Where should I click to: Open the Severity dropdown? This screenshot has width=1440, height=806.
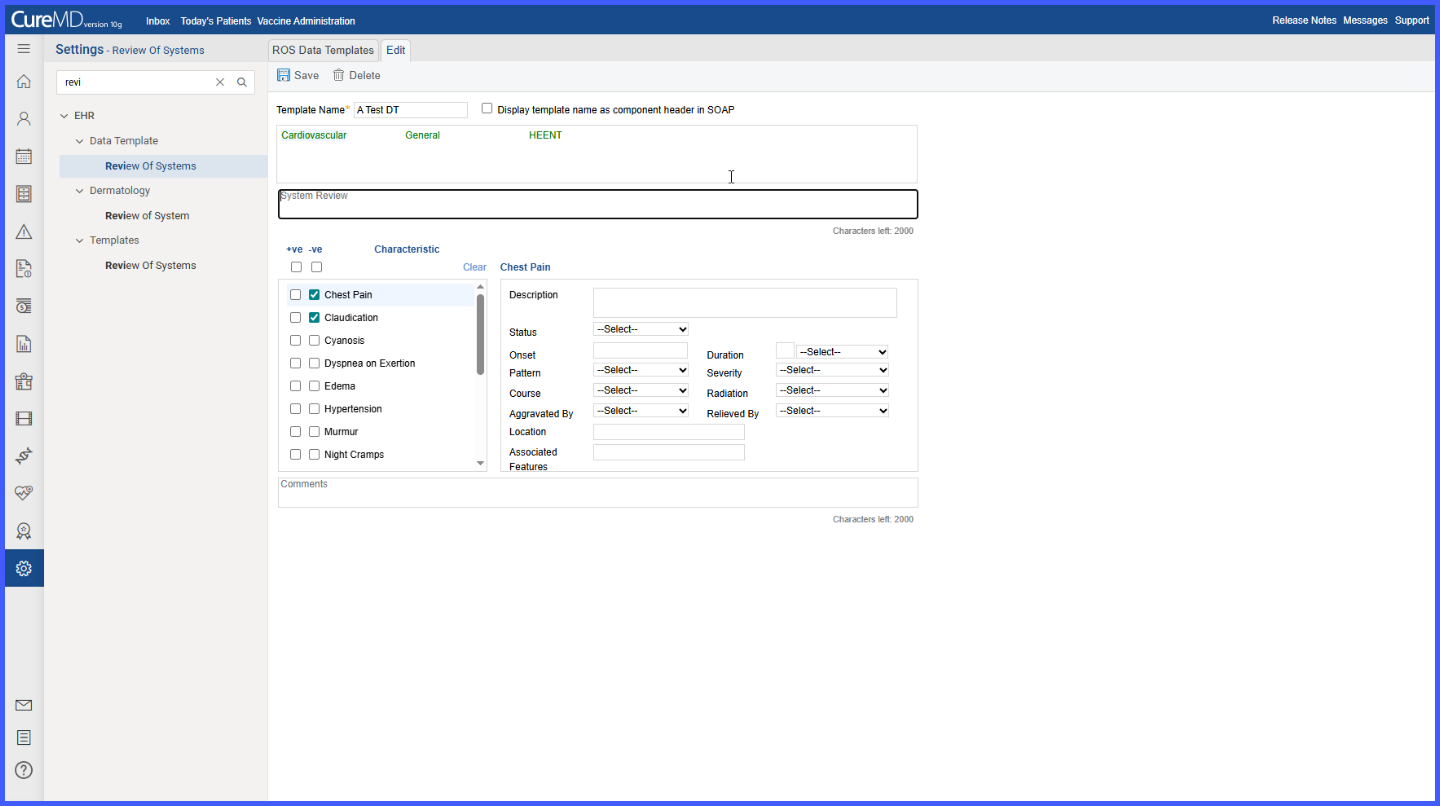pyautogui.click(x=832, y=370)
